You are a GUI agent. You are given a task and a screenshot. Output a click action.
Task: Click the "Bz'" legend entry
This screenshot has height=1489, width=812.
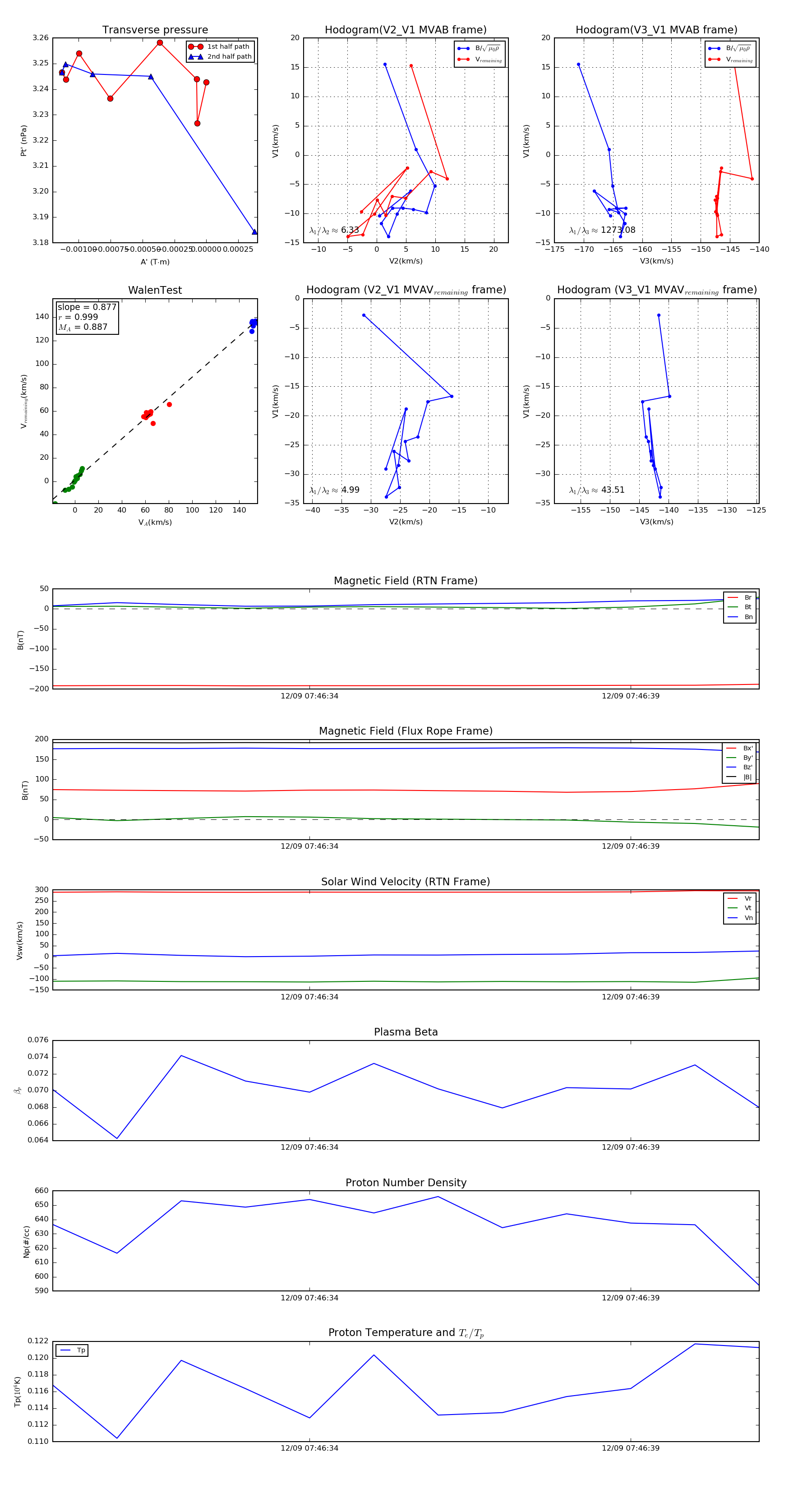pyautogui.click(x=740, y=768)
